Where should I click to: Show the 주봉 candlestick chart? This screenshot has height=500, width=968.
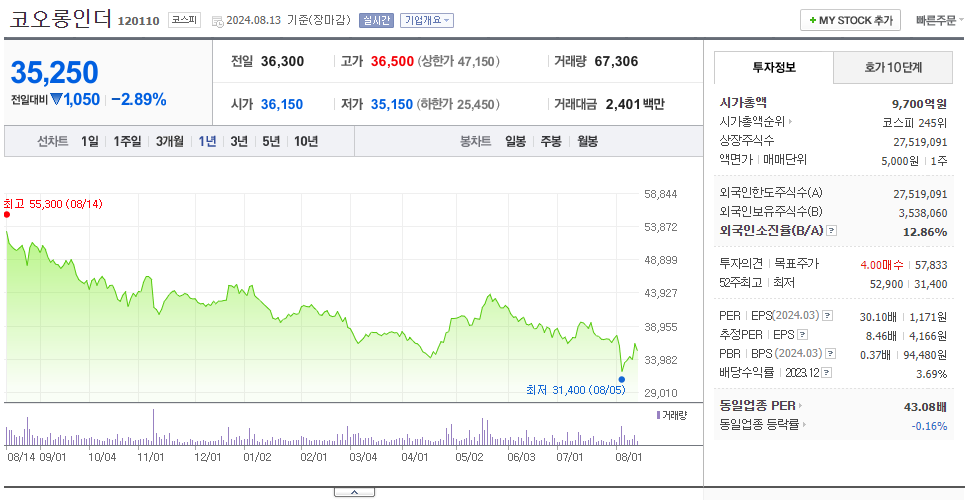coord(551,141)
